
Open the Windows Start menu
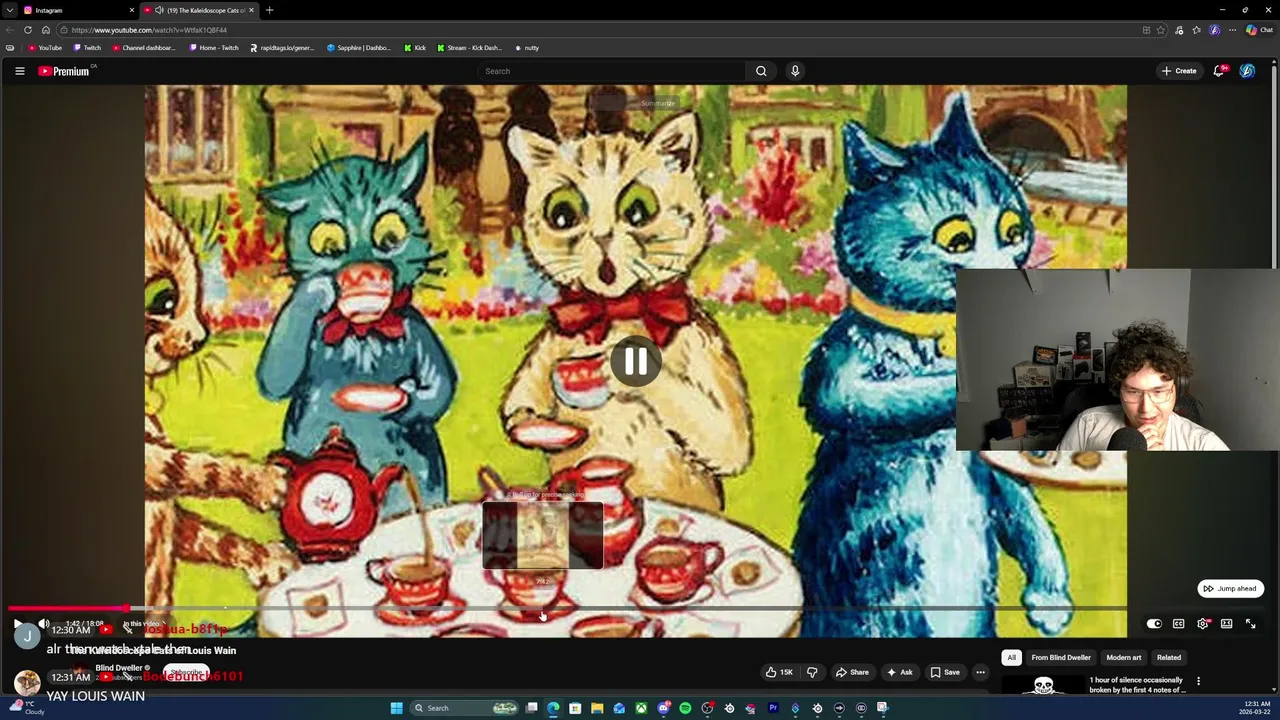tap(396, 708)
